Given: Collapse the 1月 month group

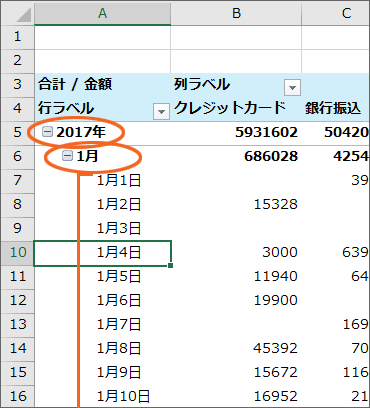Looking at the screenshot, I should pyautogui.click(x=68, y=156).
